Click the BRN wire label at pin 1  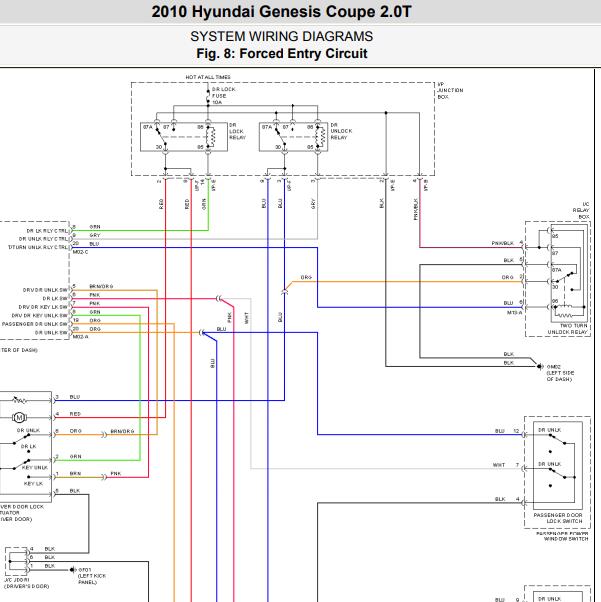[75, 474]
